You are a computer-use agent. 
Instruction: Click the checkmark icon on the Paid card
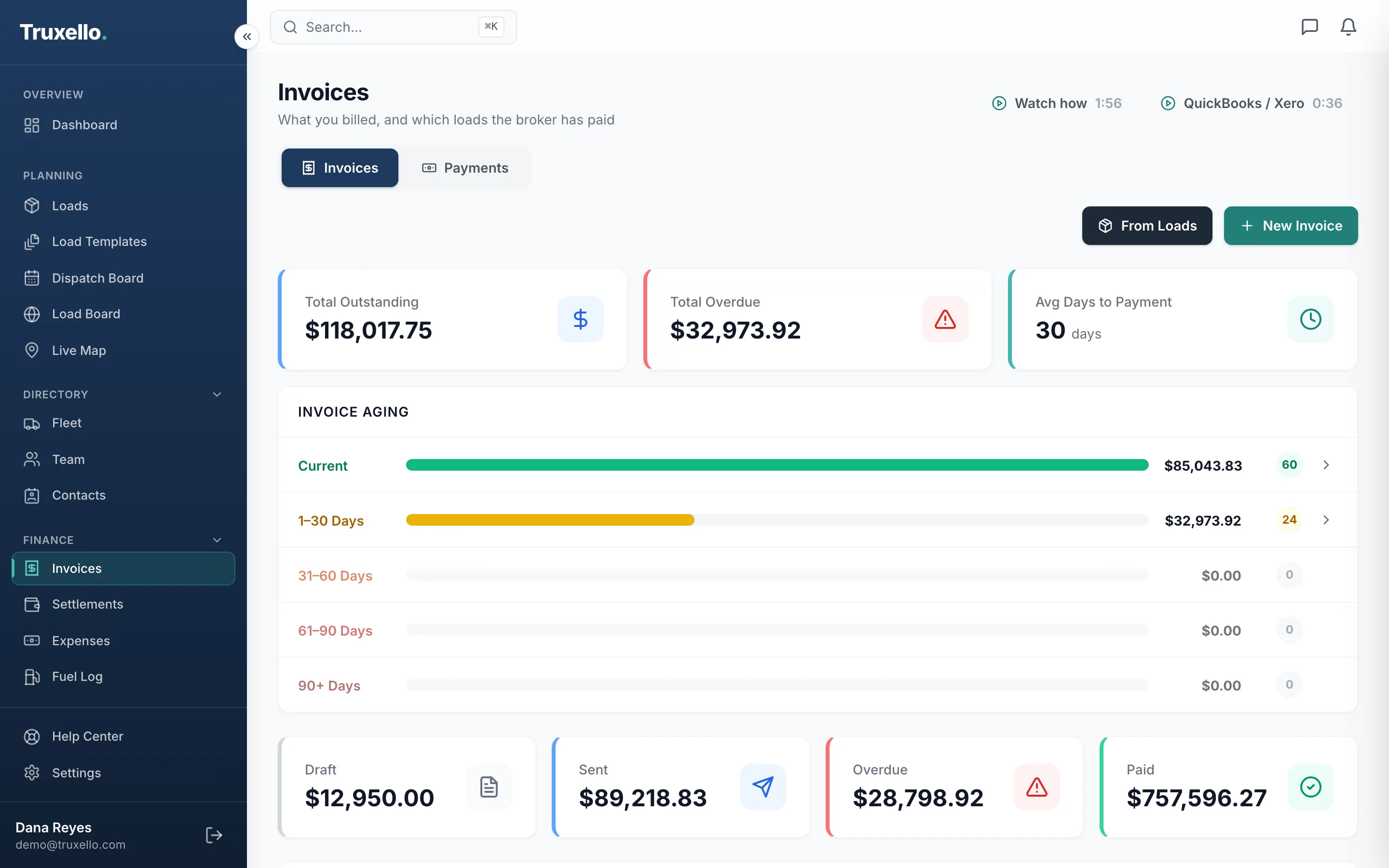pos(1310,787)
